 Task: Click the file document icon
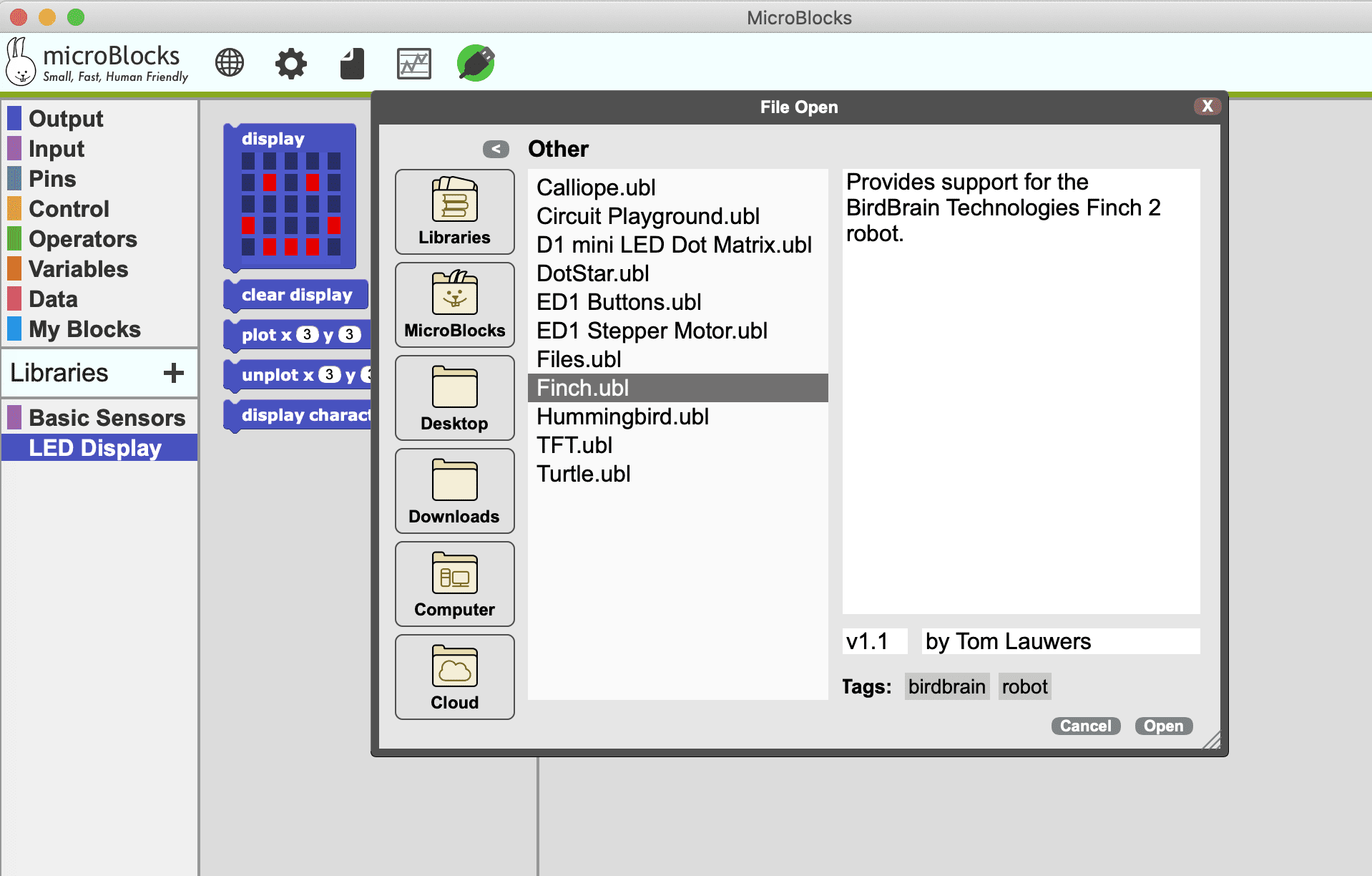point(352,64)
